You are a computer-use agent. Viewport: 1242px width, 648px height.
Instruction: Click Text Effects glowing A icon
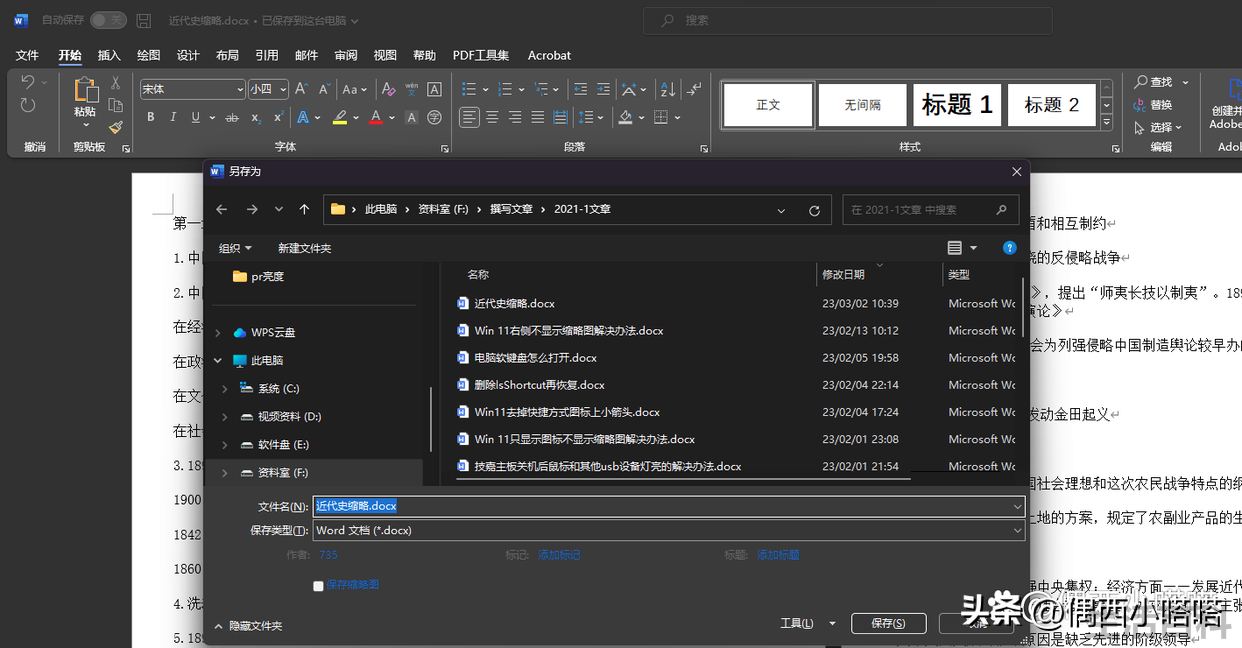pyautogui.click(x=303, y=117)
